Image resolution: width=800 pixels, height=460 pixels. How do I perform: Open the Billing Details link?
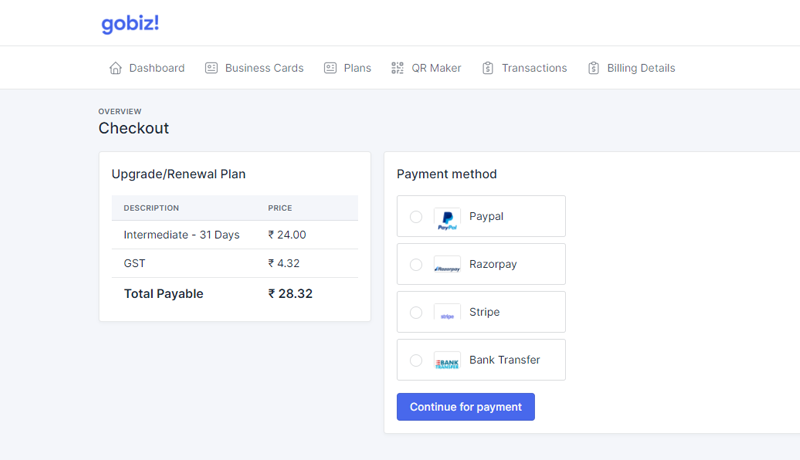[x=641, y=68]
